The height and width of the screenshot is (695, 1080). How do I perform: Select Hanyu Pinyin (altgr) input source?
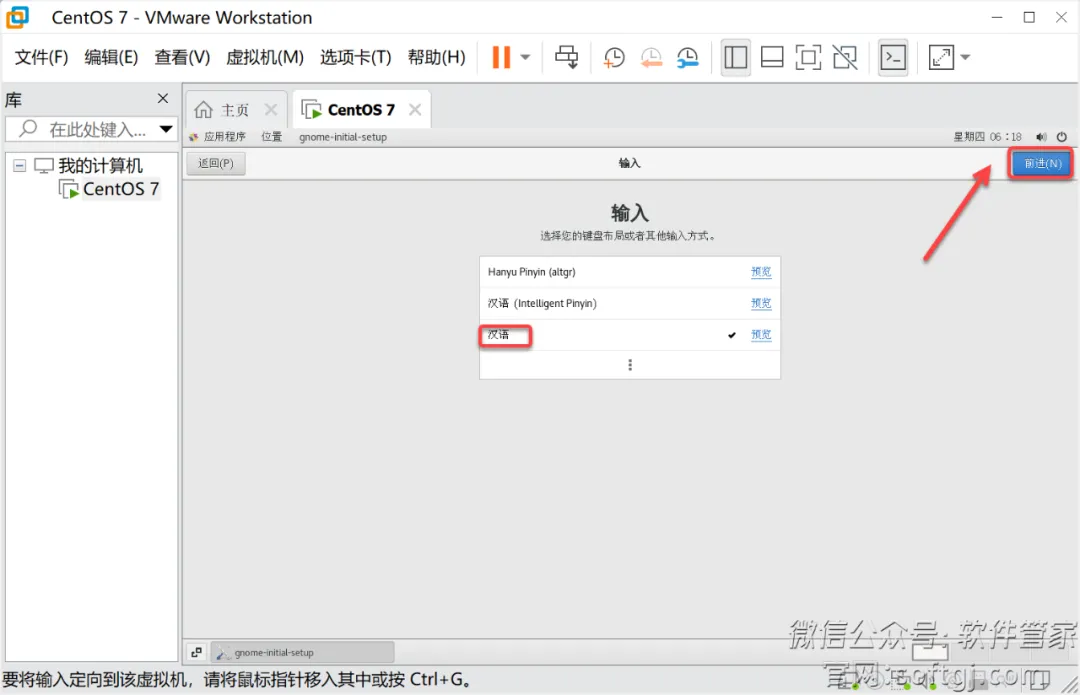[x=630, y=272]
